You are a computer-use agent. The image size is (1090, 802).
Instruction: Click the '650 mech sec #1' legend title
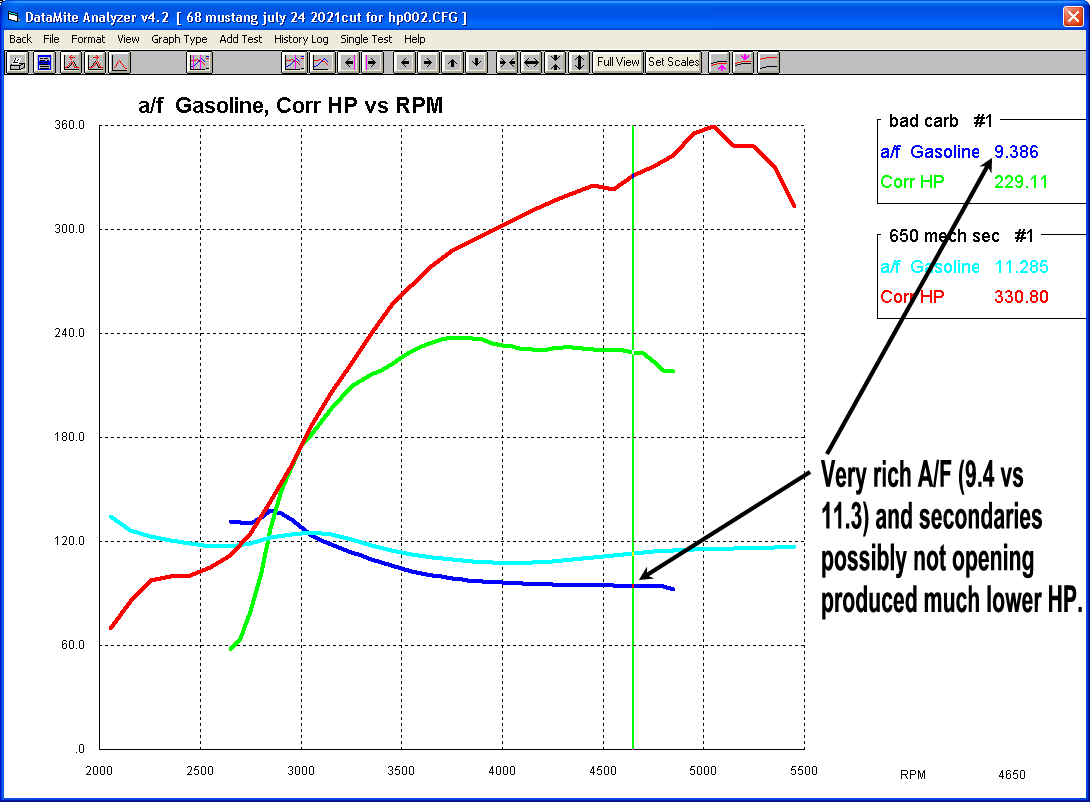[961, 236]
